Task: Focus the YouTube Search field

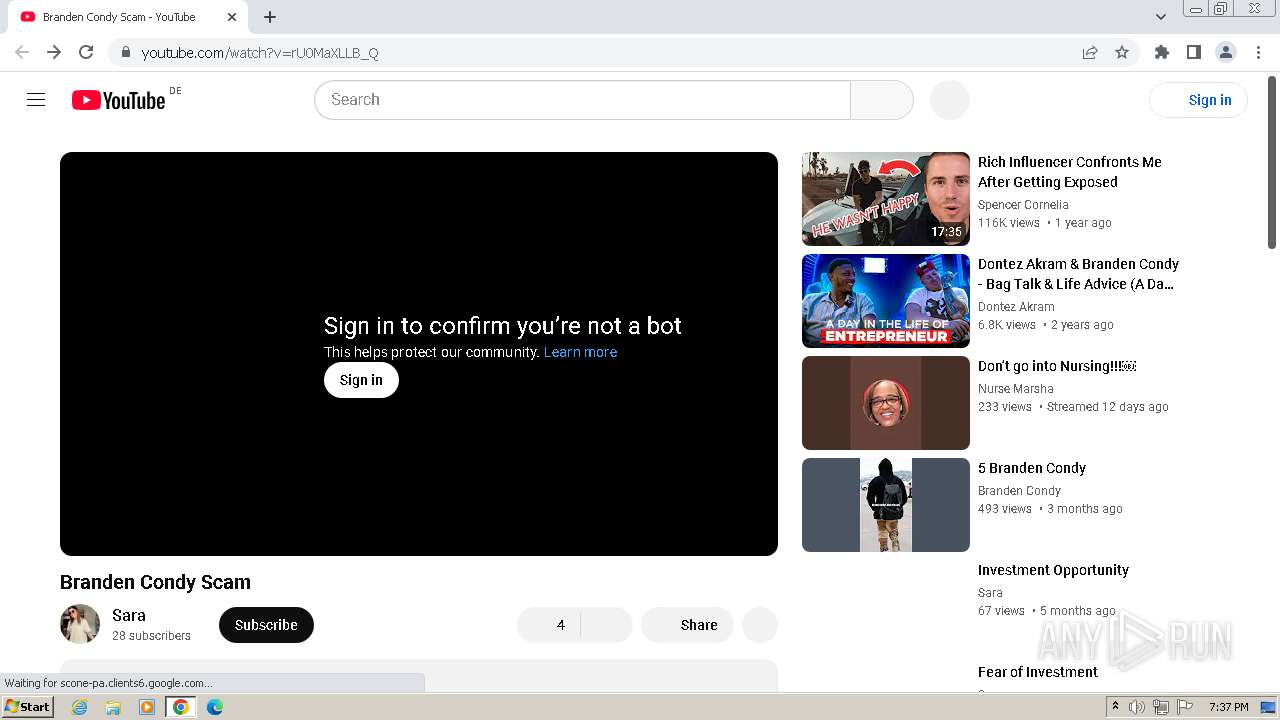Action: coord(582,100)
